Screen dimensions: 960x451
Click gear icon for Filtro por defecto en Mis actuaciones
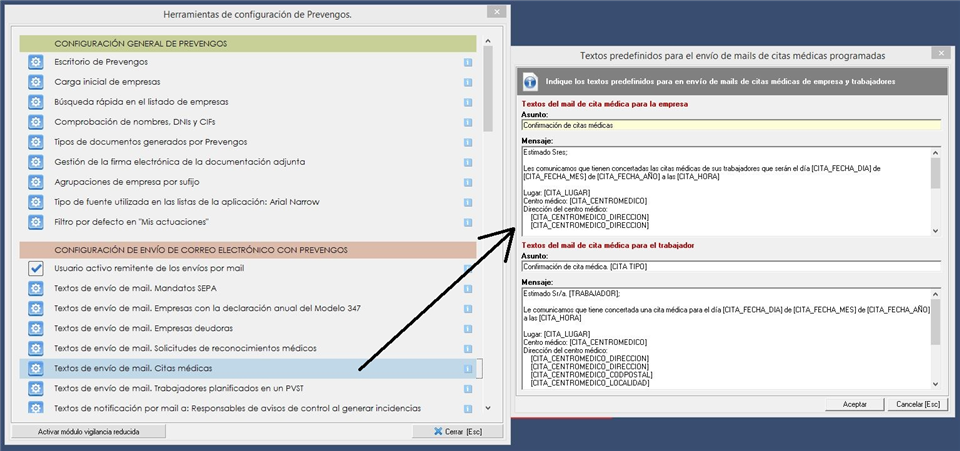click(36, 222)
